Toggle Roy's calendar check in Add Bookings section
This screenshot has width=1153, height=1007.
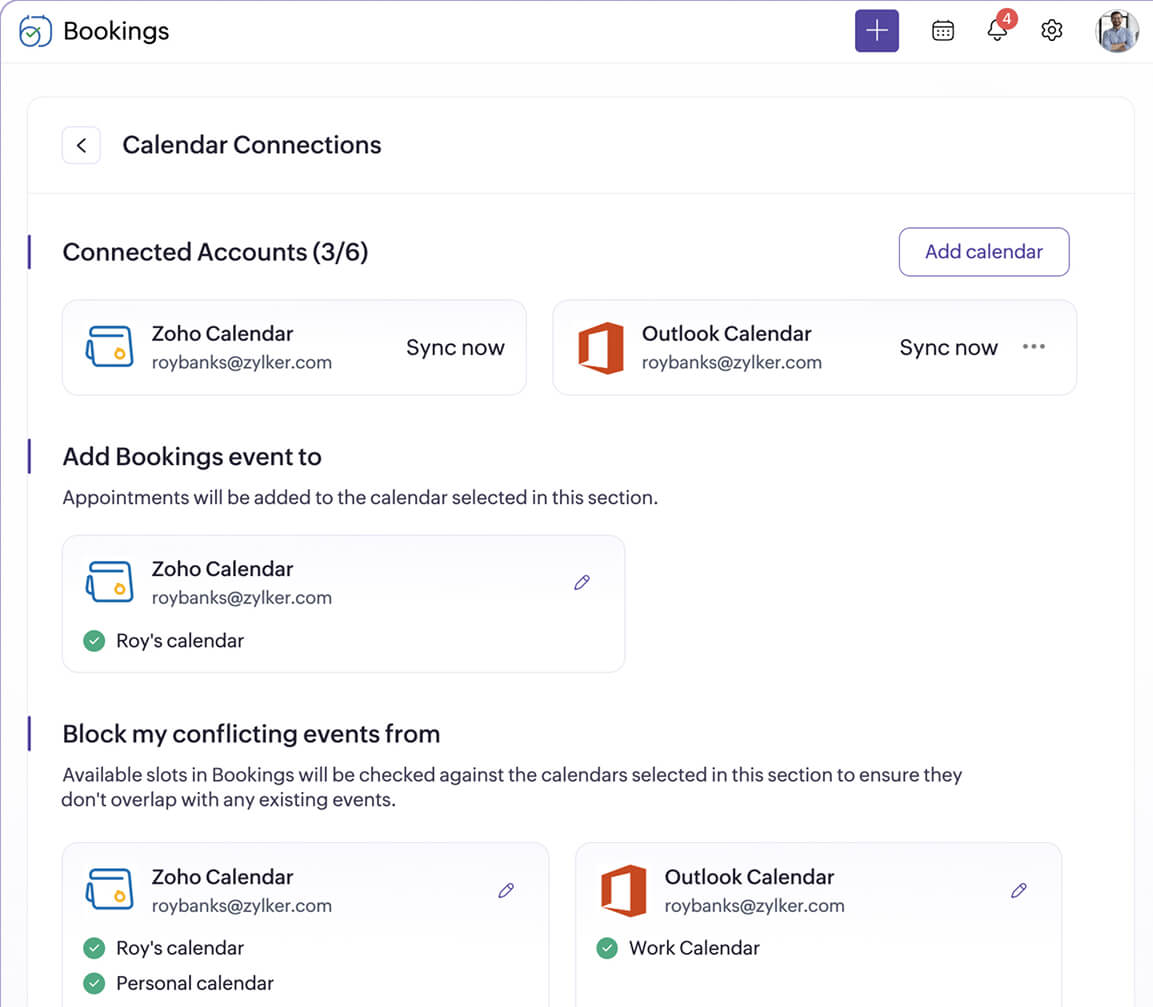(94, 641)
